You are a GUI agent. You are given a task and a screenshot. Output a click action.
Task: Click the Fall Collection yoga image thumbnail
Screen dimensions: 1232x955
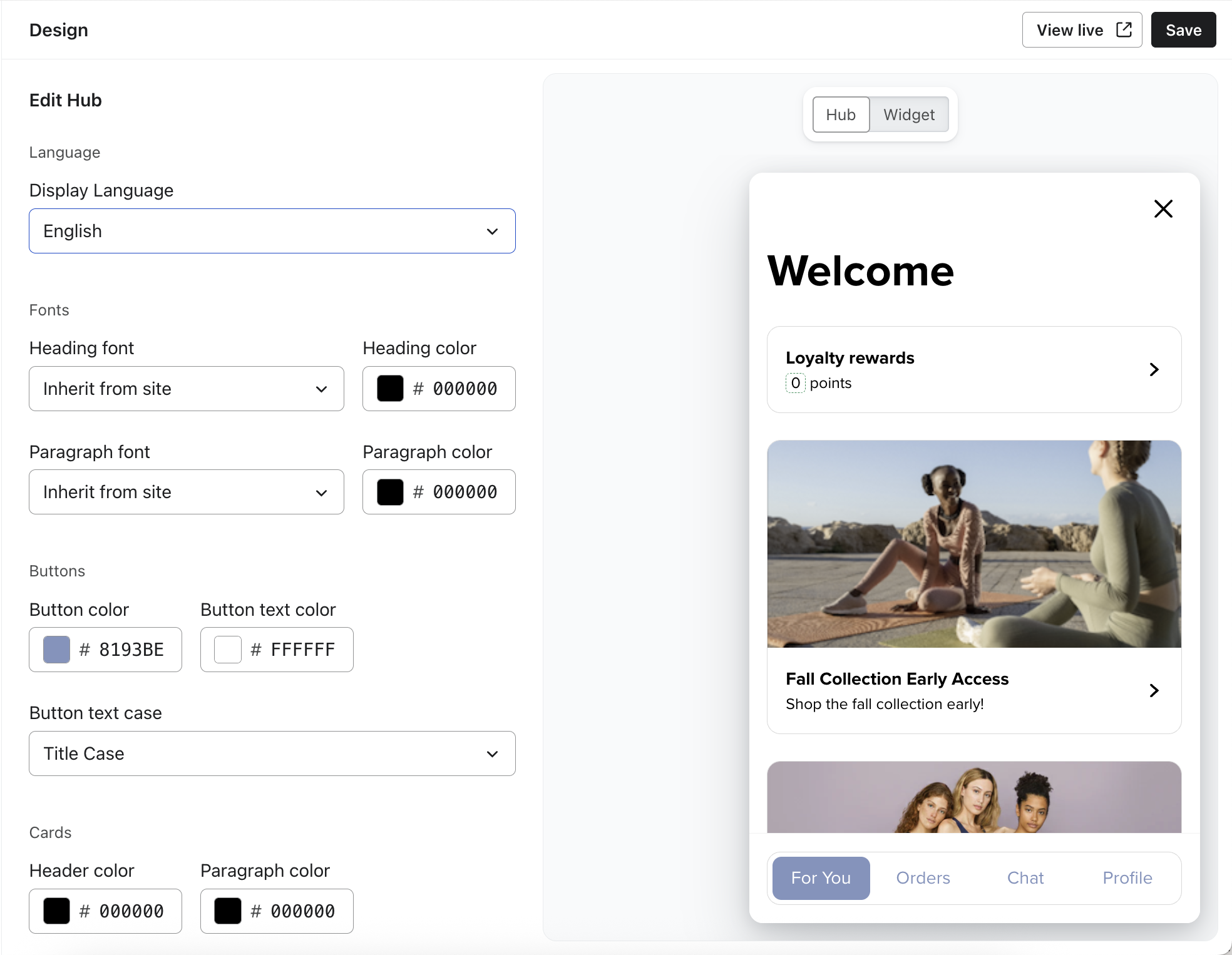[973, 544]
